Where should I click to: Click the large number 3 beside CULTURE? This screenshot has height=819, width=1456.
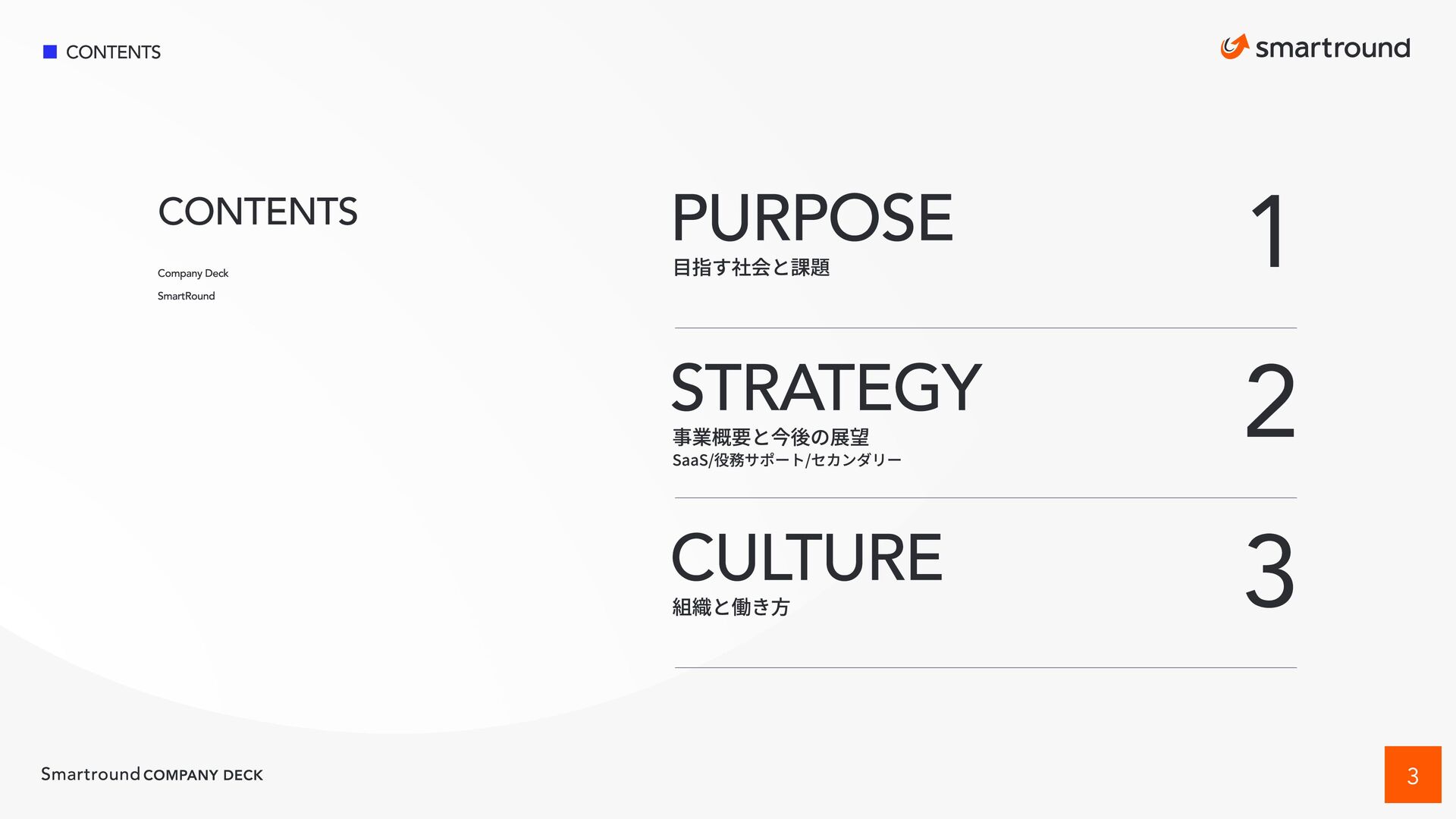(1269, 571)
